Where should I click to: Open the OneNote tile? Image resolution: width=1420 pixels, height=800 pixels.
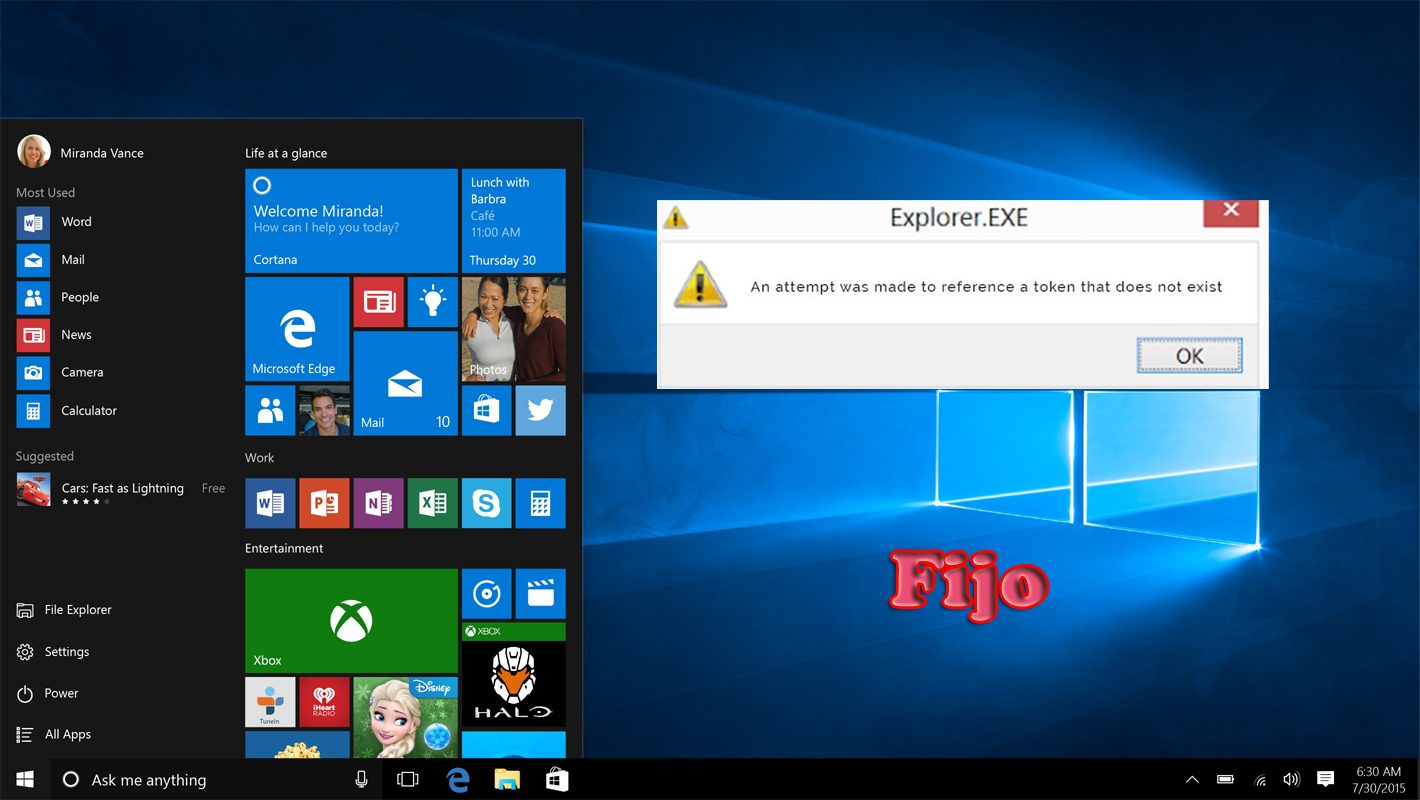click(x=378, y=503)
